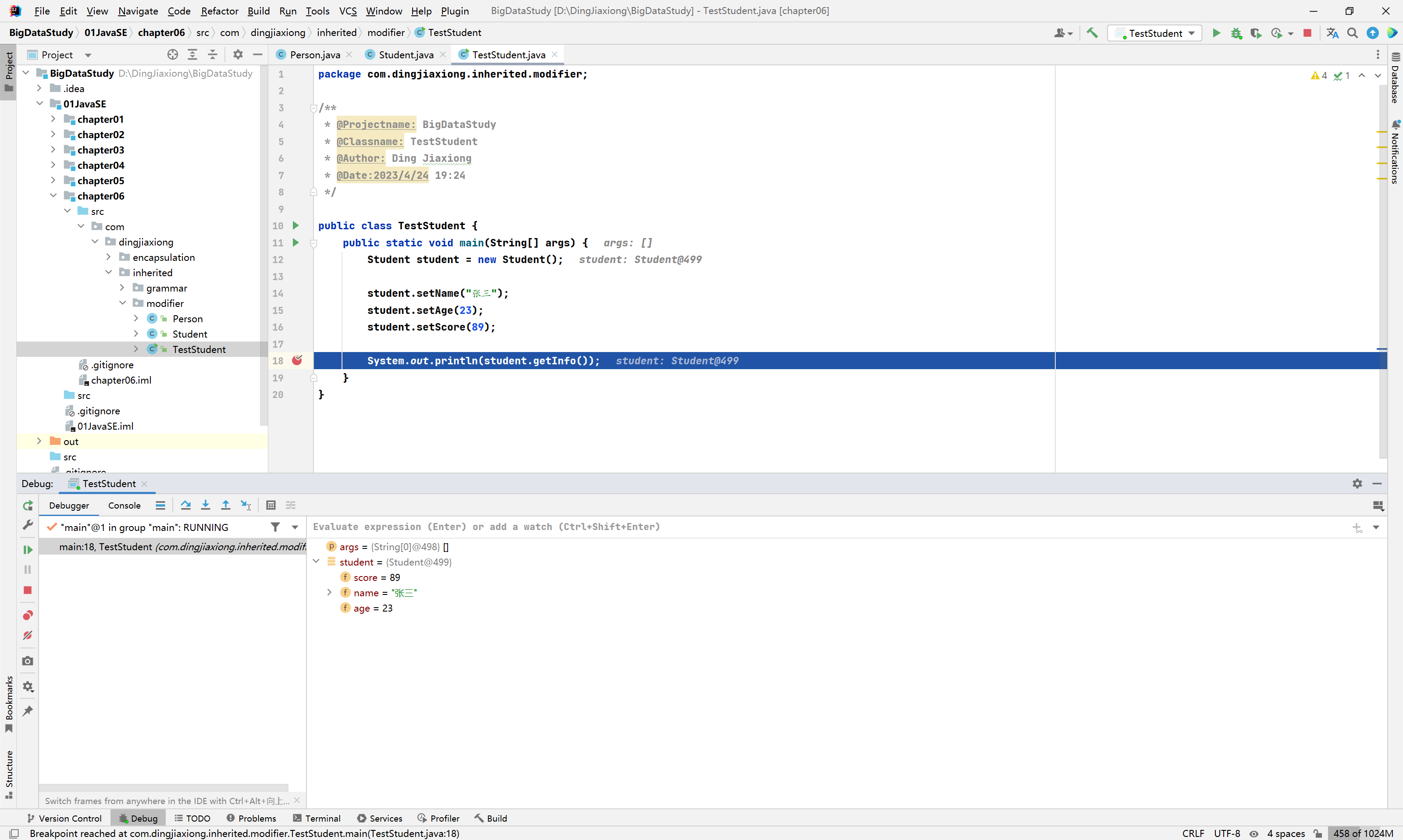
Task: Open the Refactor menu
Action: (x=219, y=11)
